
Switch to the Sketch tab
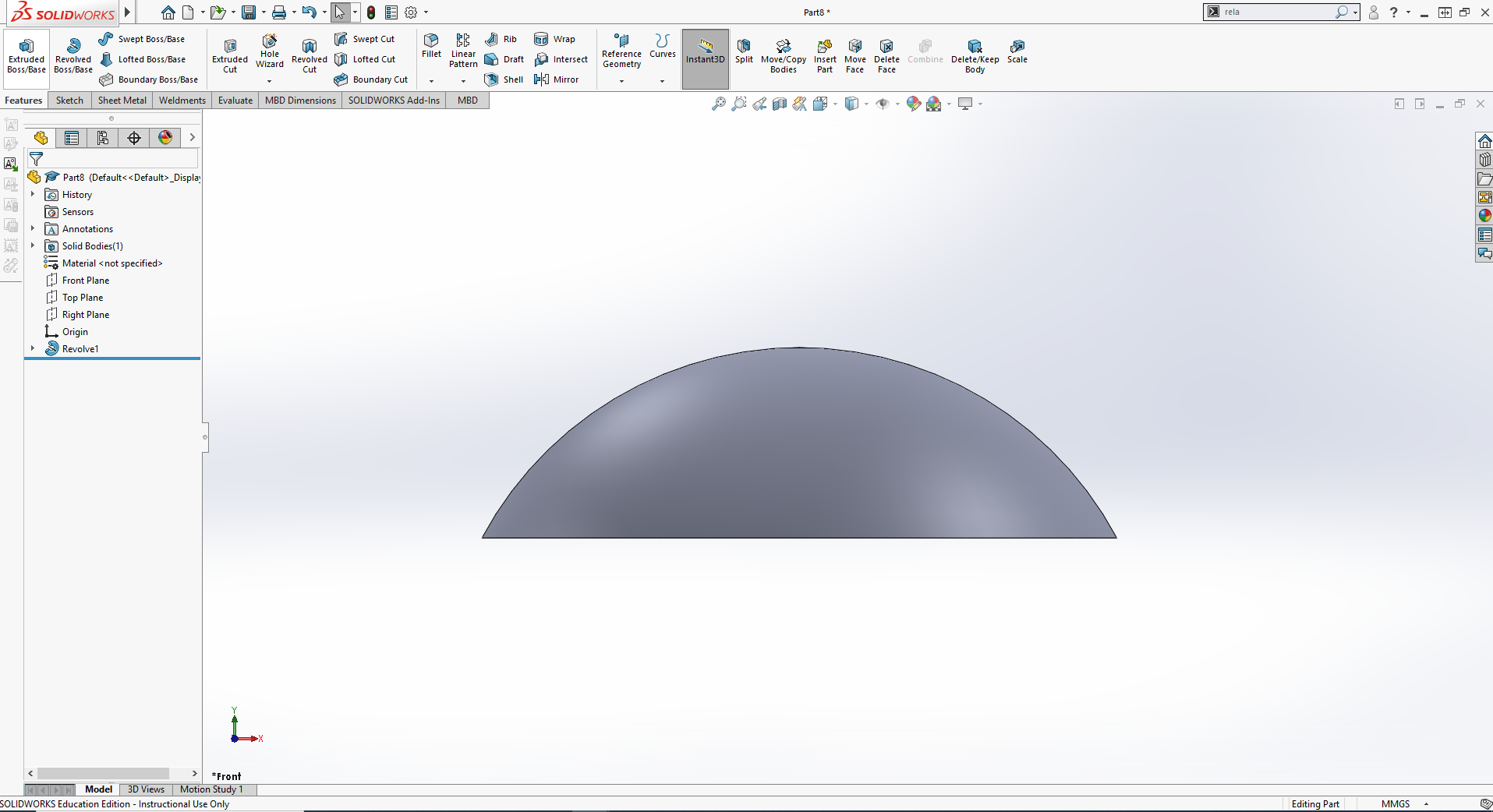69,101
